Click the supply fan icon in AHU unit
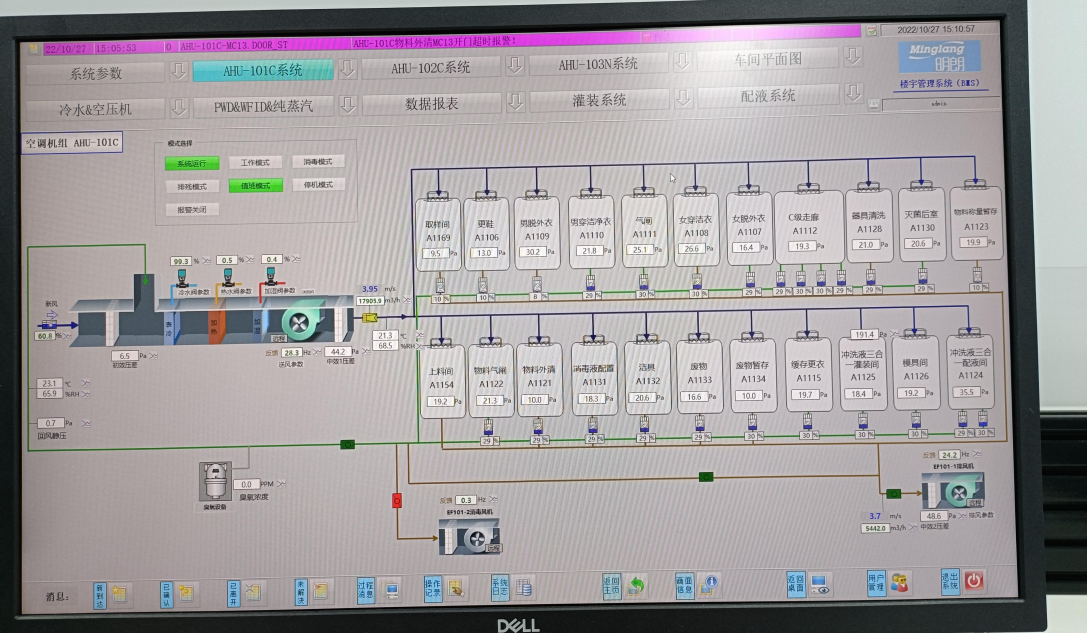1087x633 pixels. [x=299, y=321]
